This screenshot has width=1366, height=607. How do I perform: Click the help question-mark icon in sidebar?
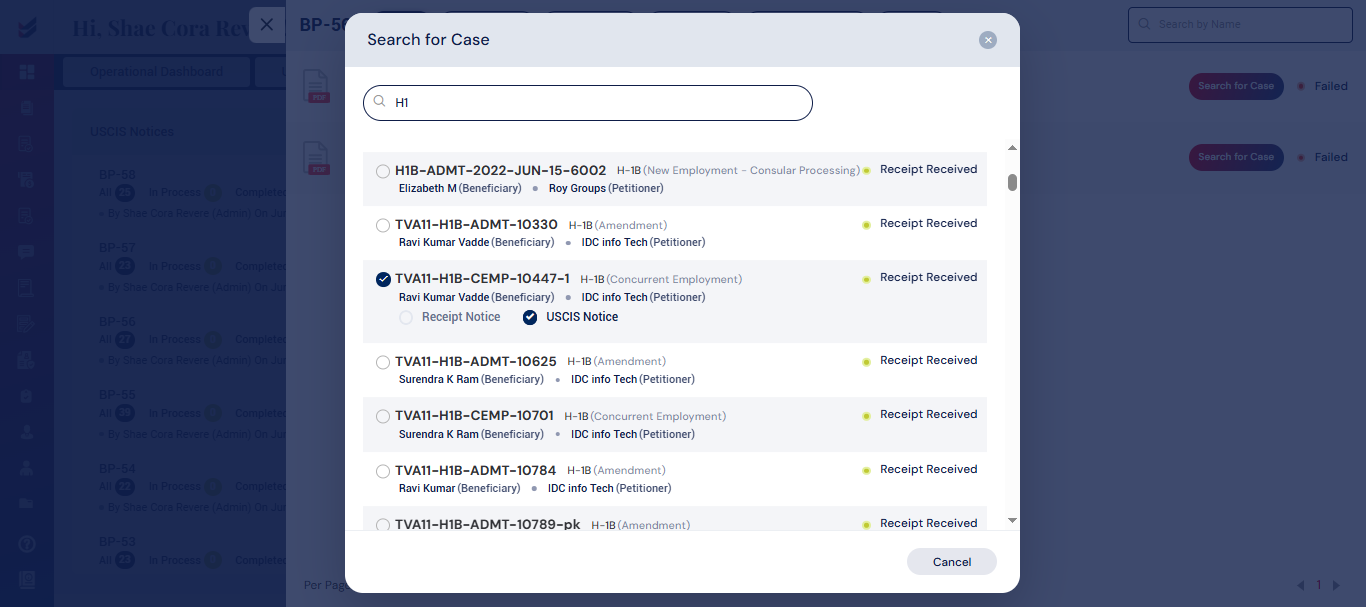coord(27,544)
